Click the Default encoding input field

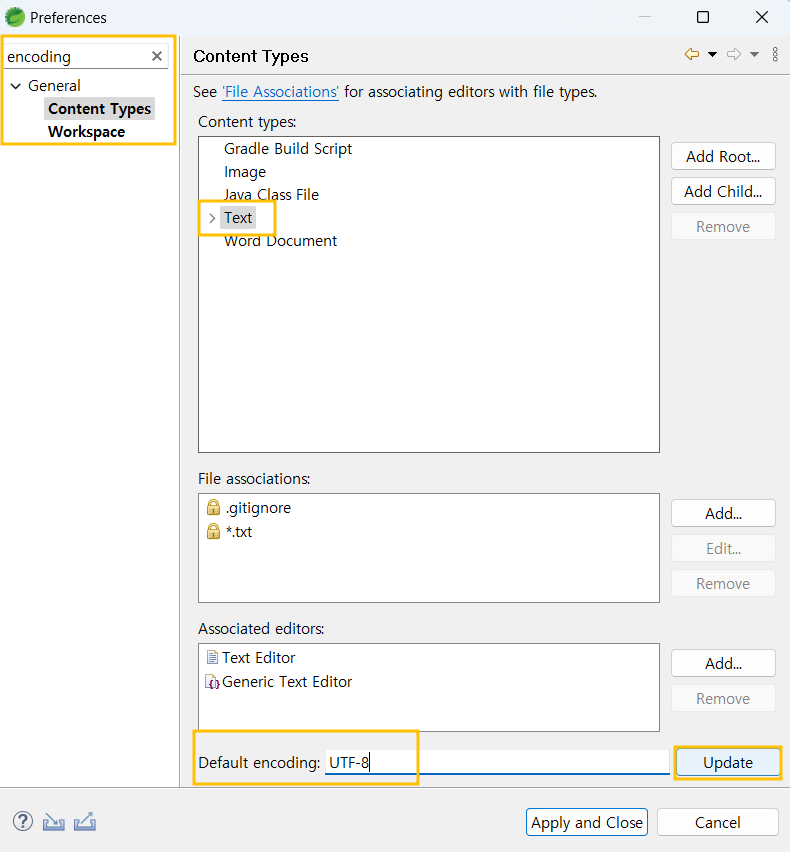[497, 762]
